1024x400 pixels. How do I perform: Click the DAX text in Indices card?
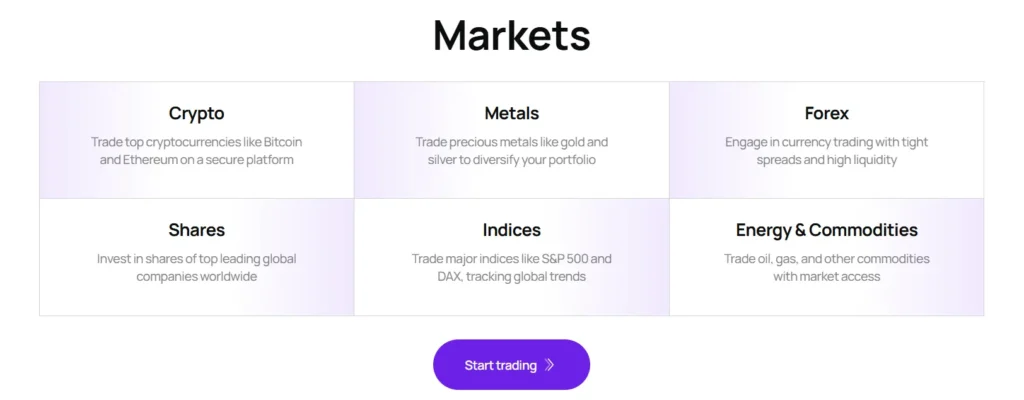450,277
